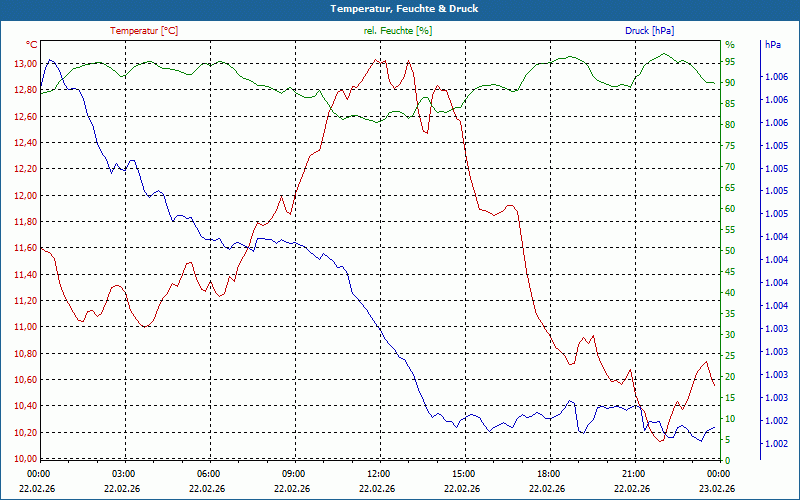The width and height of the screenshot is (800, 500).
Task: Click the hPa unit label on right axis
Action: point(773,45)
